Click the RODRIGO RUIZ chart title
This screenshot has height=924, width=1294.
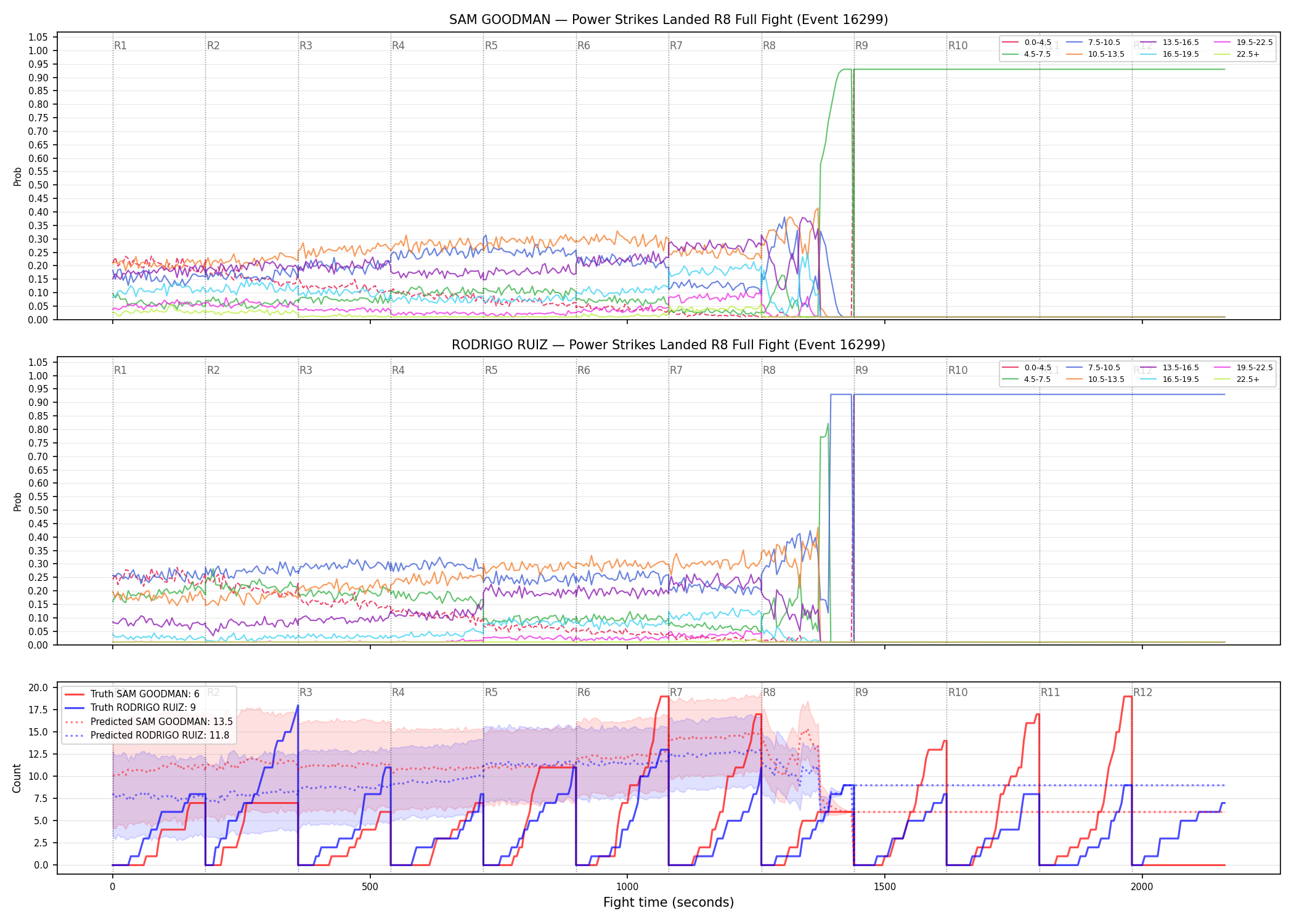click(669, 345)
